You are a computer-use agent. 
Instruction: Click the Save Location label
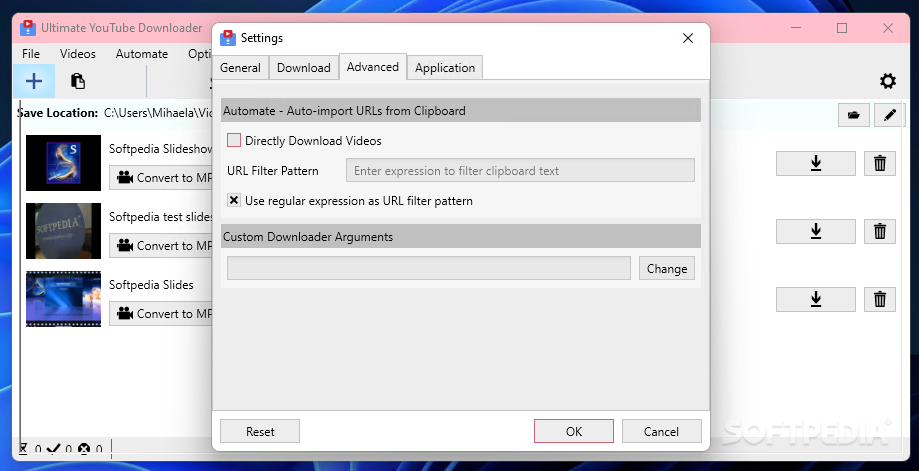[57, 113]
